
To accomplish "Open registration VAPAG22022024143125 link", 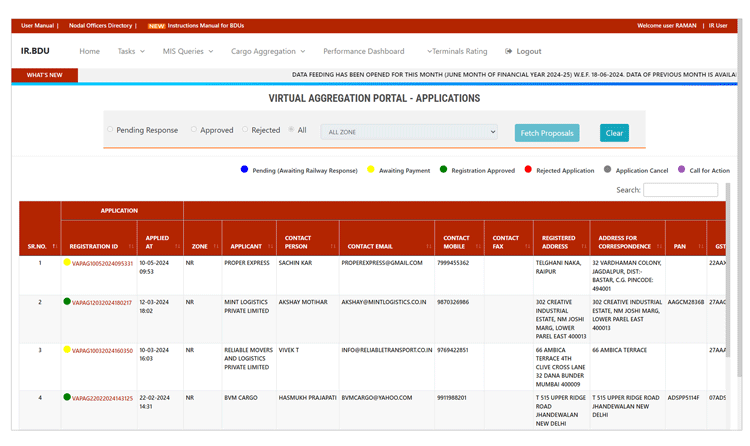I will click(x=102, y=399).
